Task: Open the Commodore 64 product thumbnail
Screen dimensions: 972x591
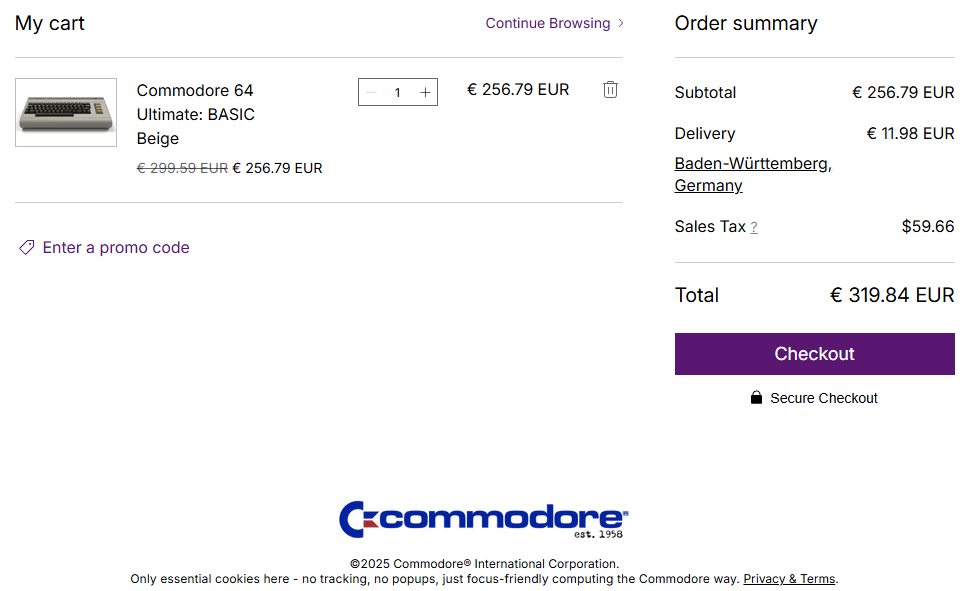Action: tap(66, 113)
